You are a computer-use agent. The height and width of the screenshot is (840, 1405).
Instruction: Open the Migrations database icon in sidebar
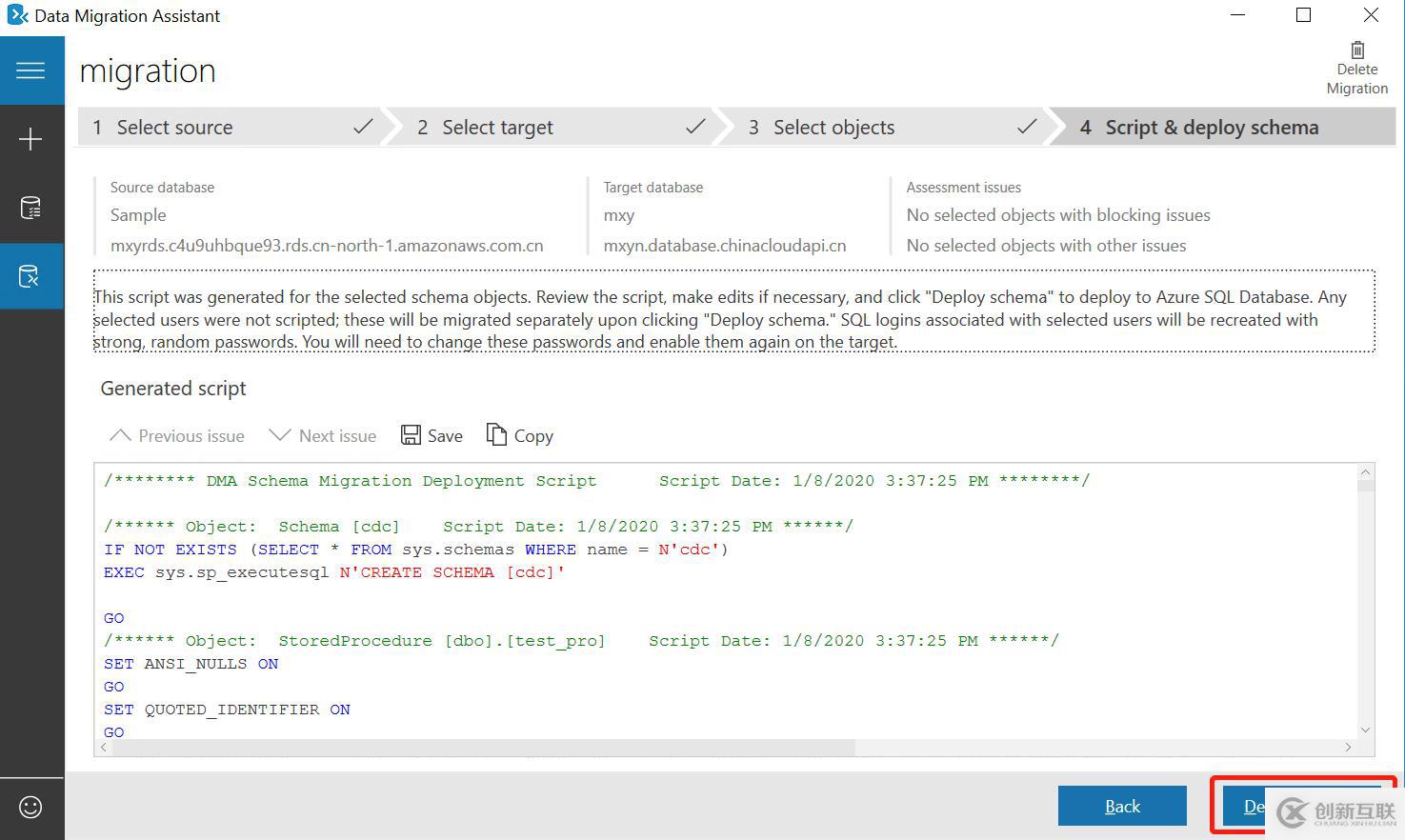[x=30, y=276]
